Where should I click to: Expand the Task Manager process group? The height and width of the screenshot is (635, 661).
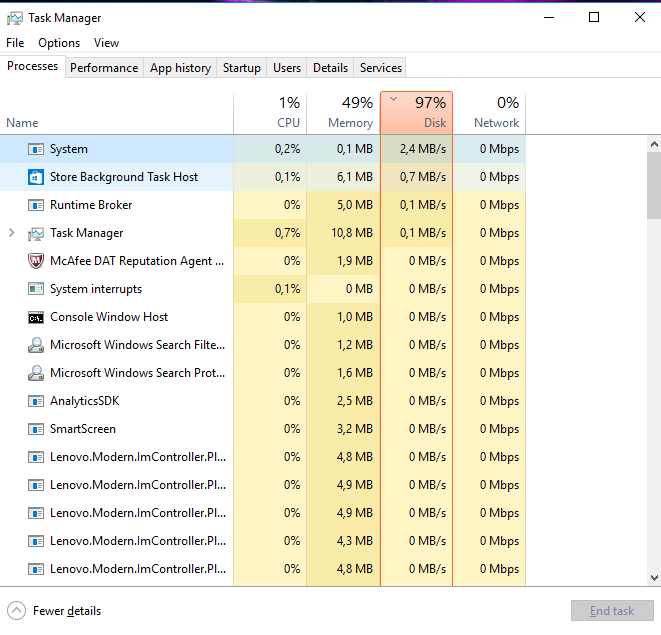12,233
